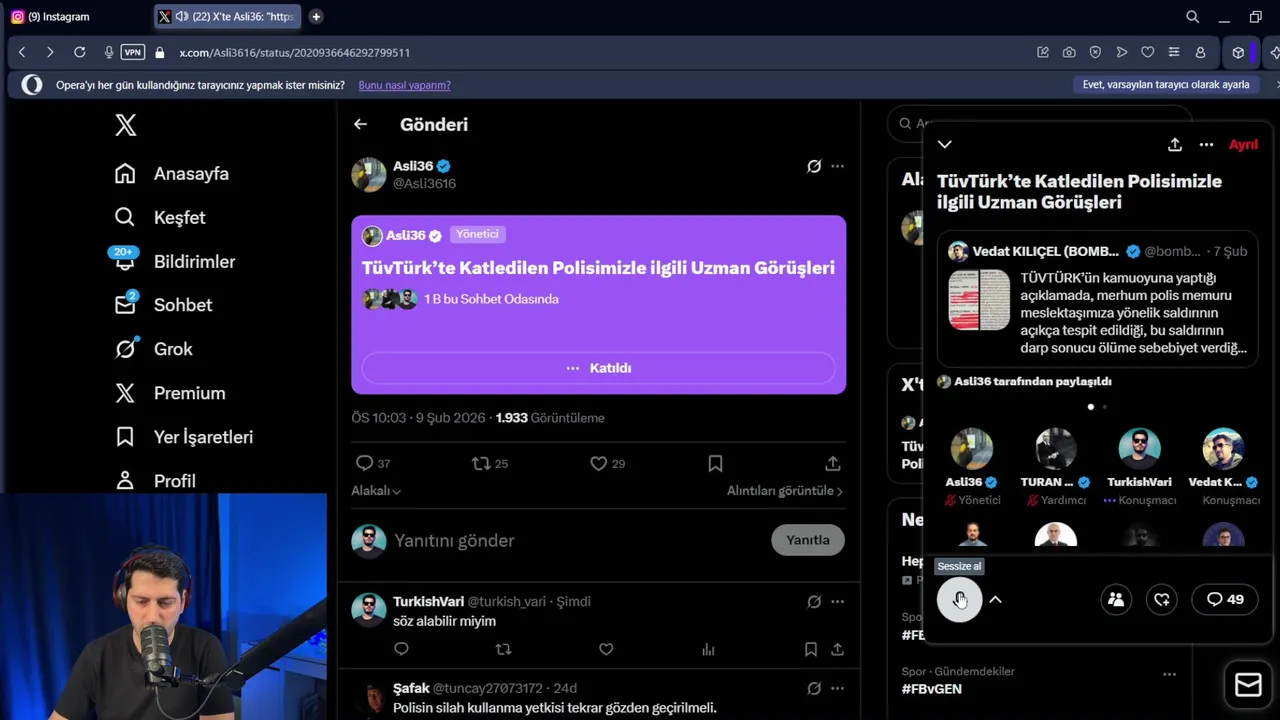Viewport: 1280px width, 720px height.
Task: Click the back arrow beside Gönderi
Action: 360,124
